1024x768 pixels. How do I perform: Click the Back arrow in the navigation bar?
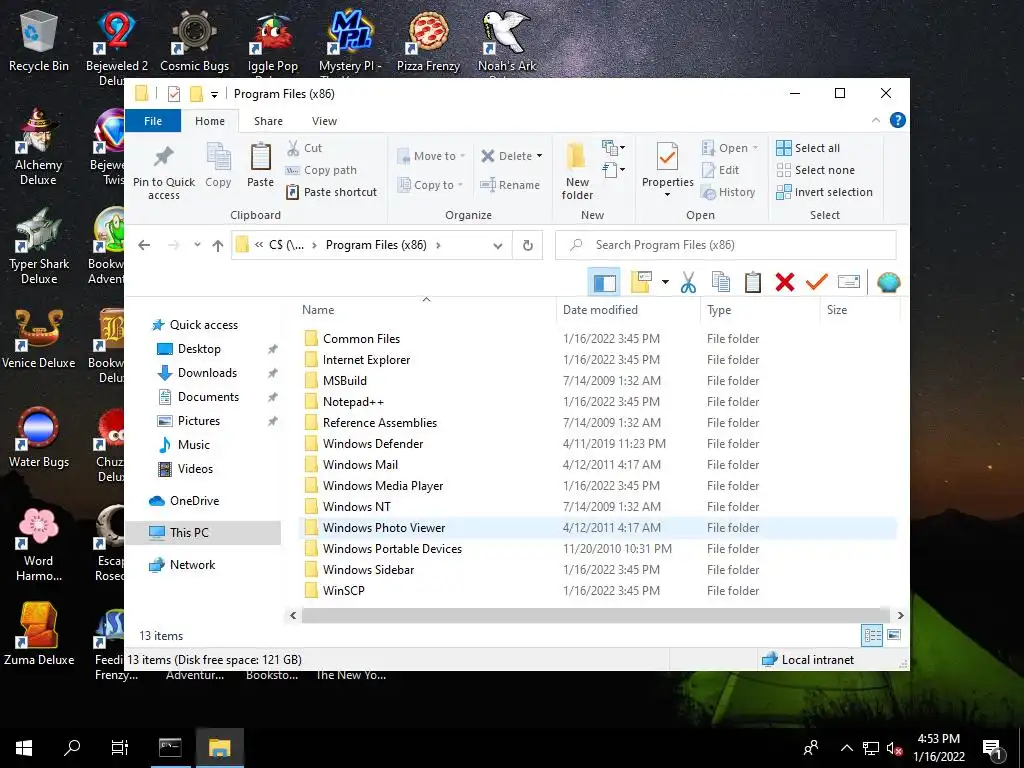pyautogui.click(x=144, y=245)
